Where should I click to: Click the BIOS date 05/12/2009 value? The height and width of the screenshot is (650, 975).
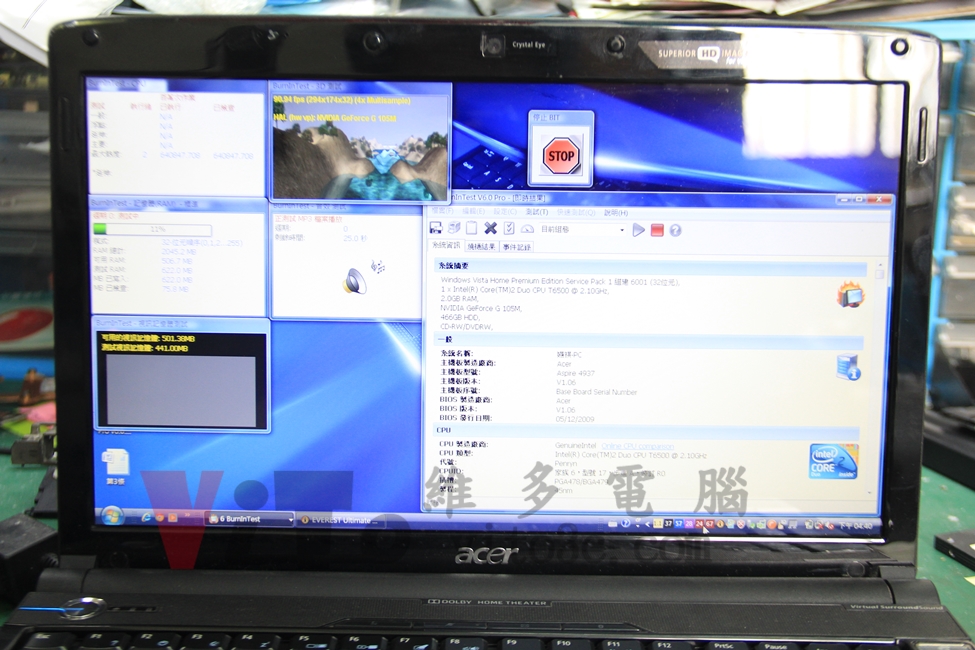pyautogui.click(x=575, y=419)
